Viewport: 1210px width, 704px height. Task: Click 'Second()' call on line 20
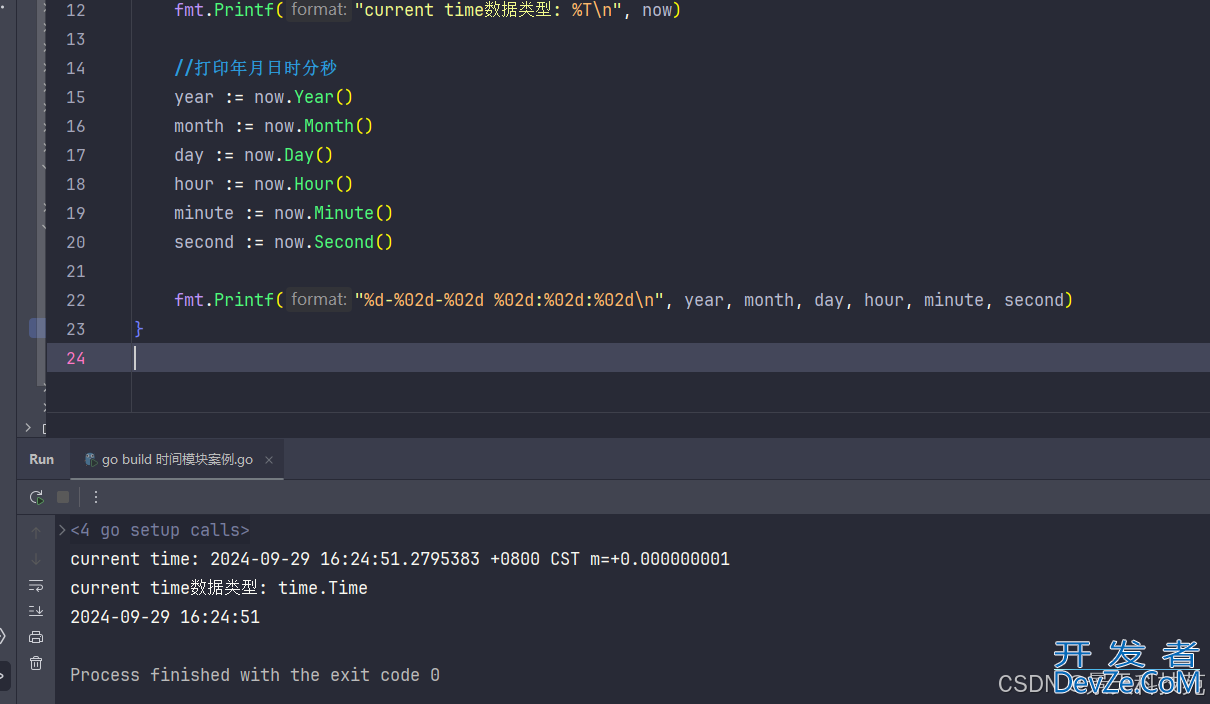354,242
